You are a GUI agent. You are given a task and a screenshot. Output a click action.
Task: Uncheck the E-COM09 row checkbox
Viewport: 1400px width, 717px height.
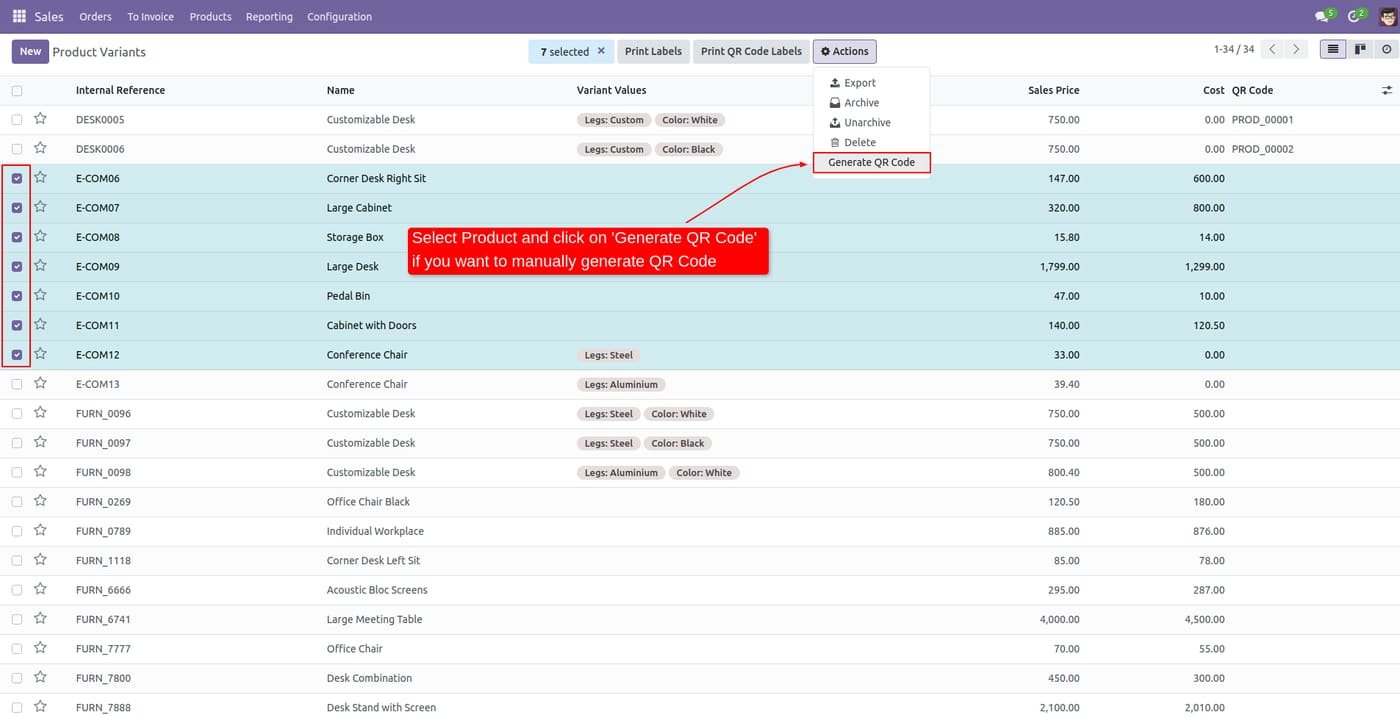(17, 267)
